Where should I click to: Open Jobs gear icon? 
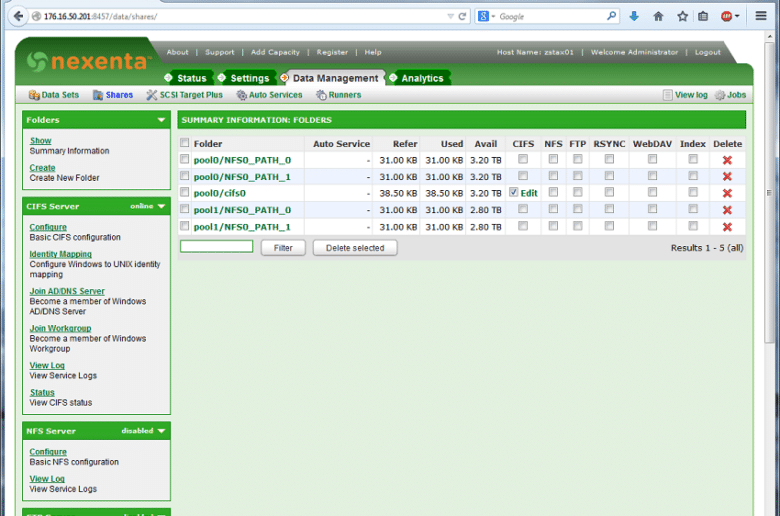(720, 95)
